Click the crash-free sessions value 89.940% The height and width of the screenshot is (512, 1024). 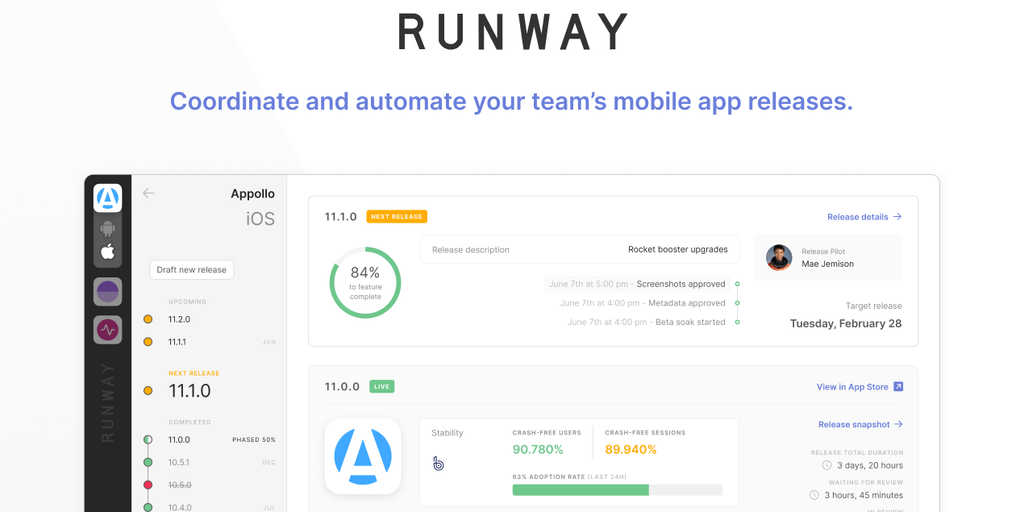click(631, 449)
